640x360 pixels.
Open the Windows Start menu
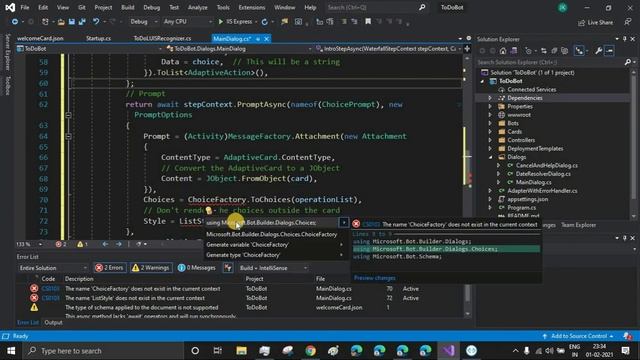pyautogui.click(x=11, y=351)
